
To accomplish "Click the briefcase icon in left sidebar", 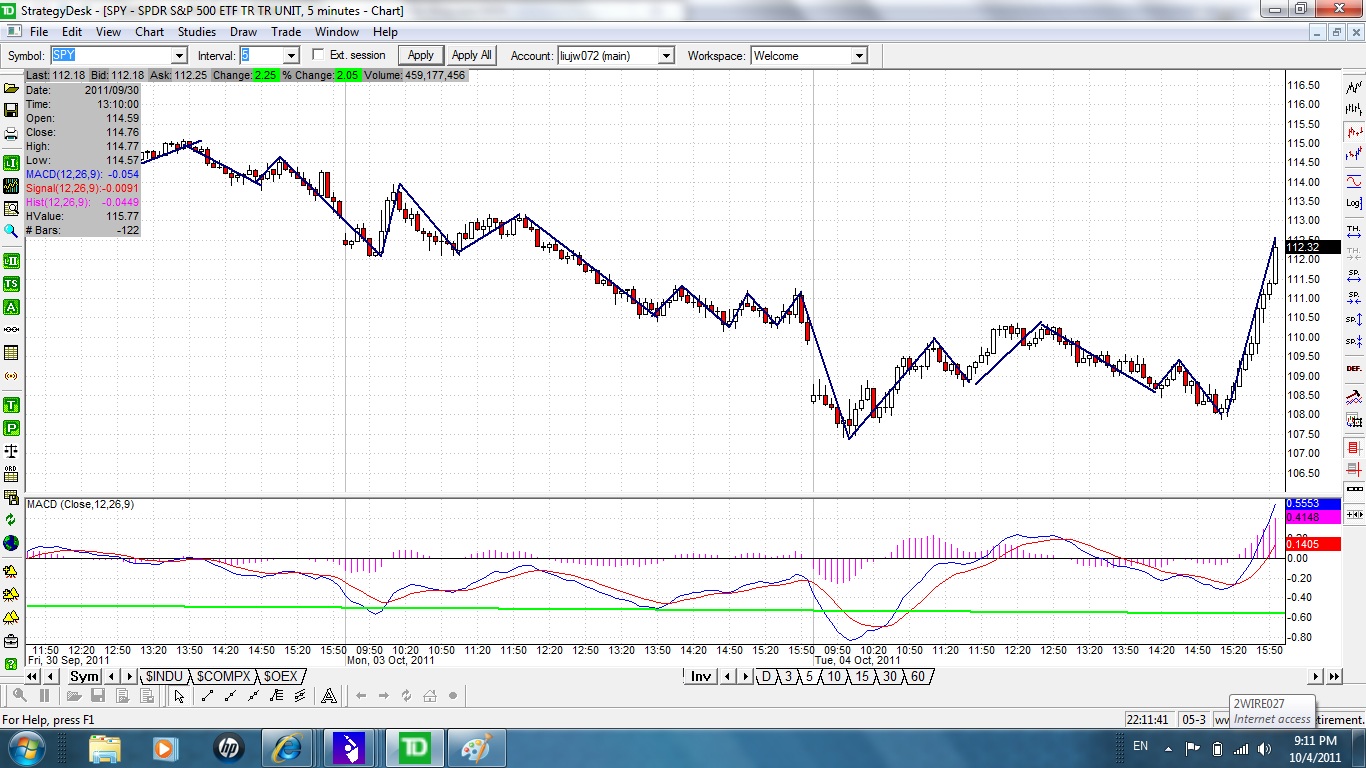I will point(11,641).
